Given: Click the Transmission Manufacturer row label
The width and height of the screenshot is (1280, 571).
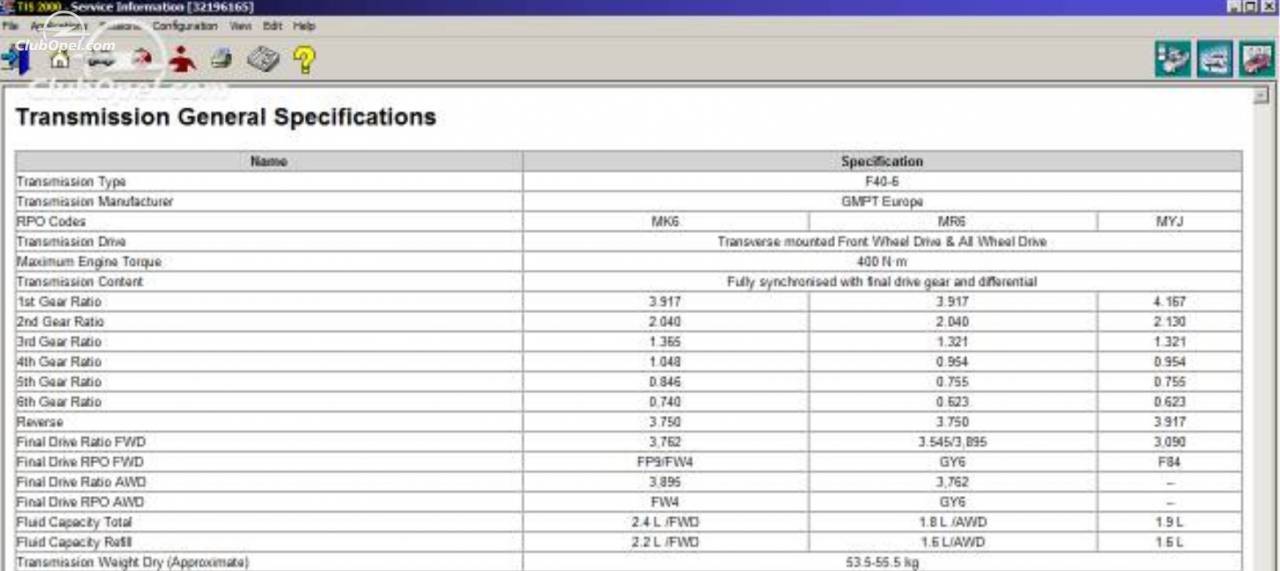Looking at the screenshot, I should point(95,202).
